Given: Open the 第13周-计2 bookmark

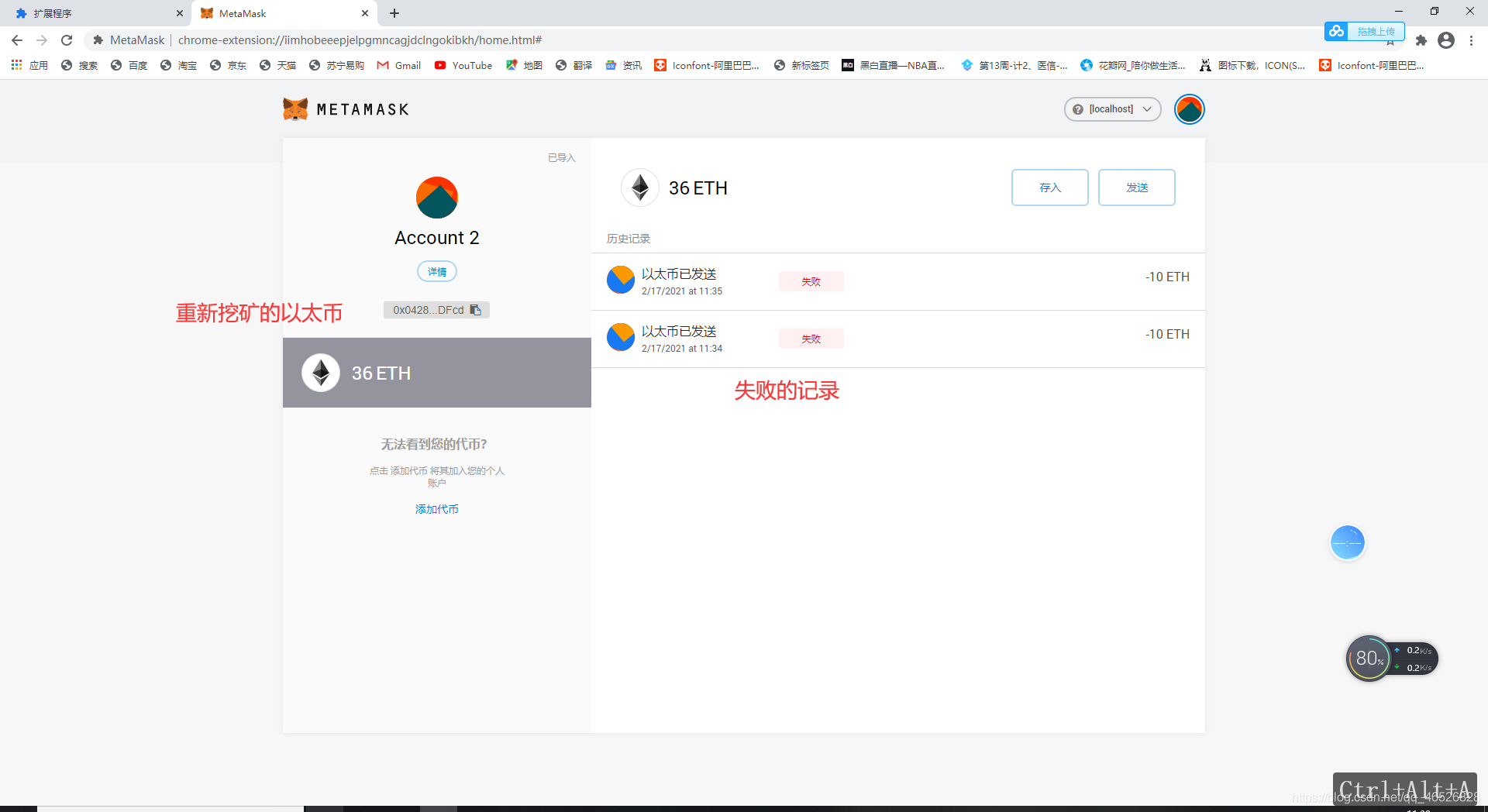Looking at the screenshot, I should [1014, 66].
